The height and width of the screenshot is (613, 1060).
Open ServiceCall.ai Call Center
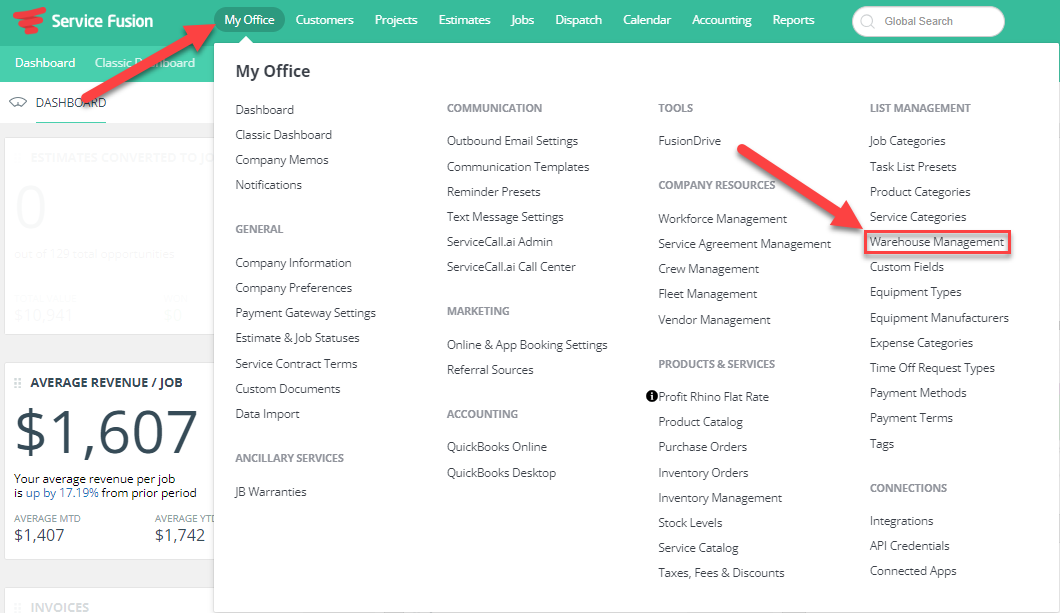[x=511, y=267]
